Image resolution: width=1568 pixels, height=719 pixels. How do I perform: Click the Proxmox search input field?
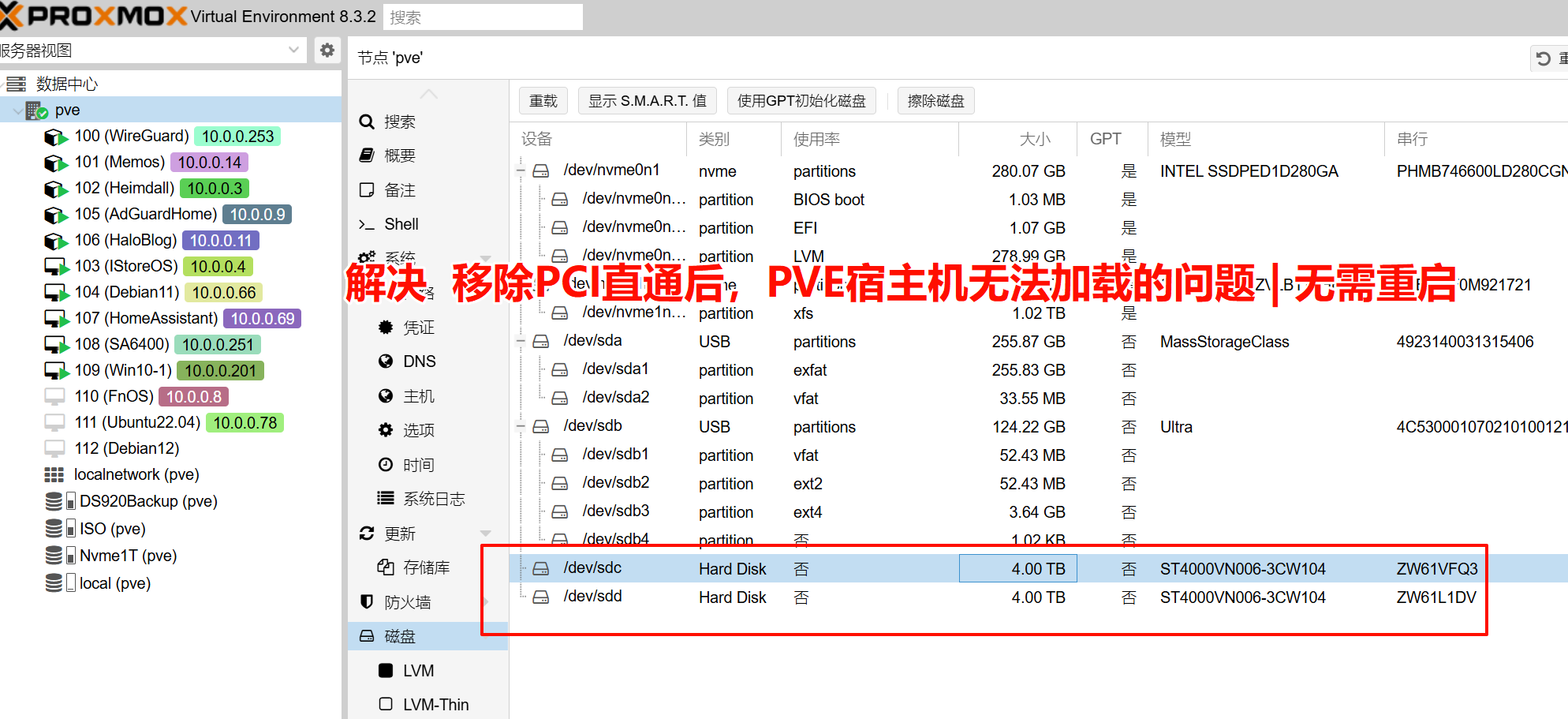tap(483, 17)
